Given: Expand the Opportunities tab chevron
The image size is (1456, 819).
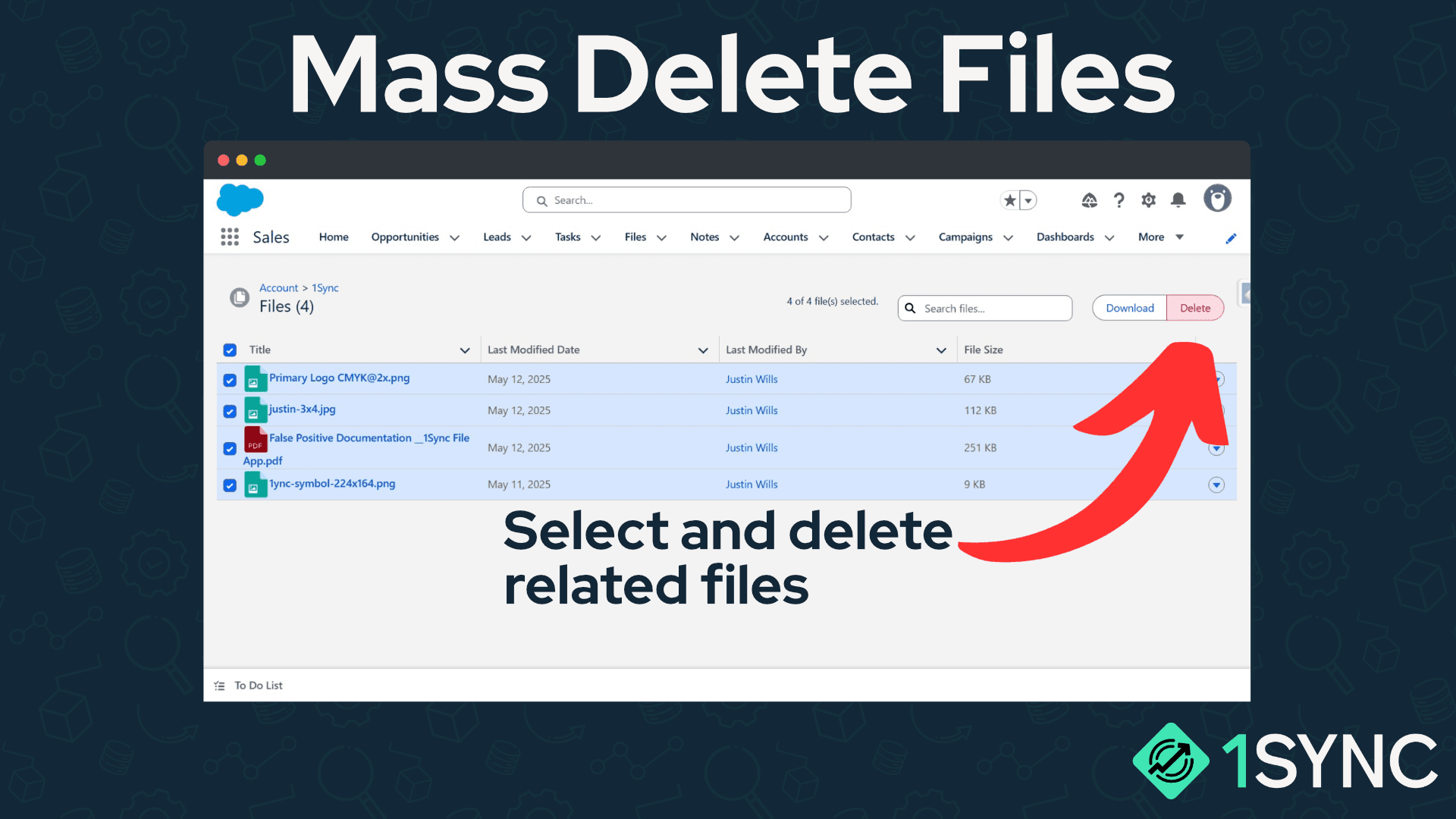Looking at the screenshot, I should tap(454, 238).
